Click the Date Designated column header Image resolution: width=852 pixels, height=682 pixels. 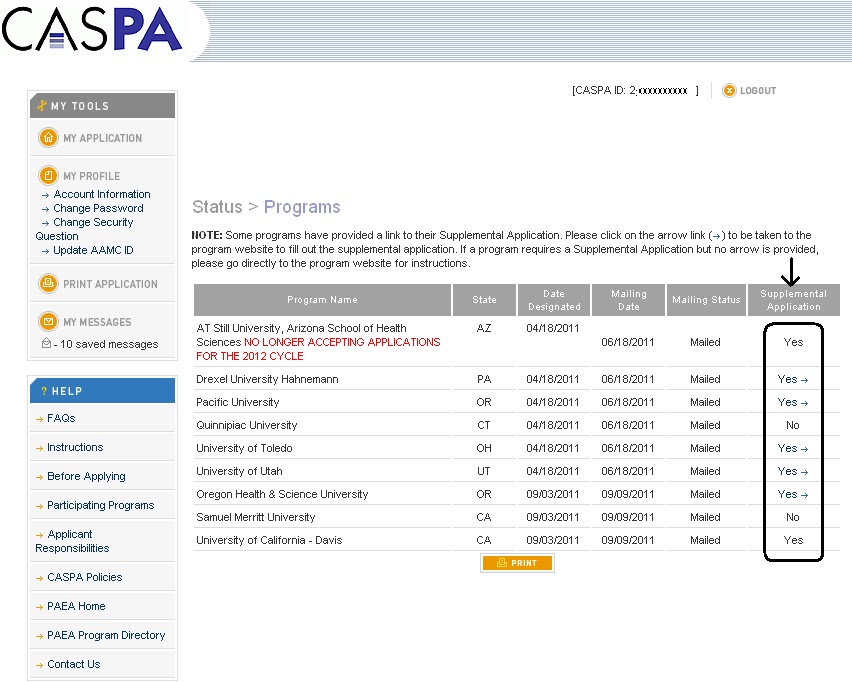(554, 299)
